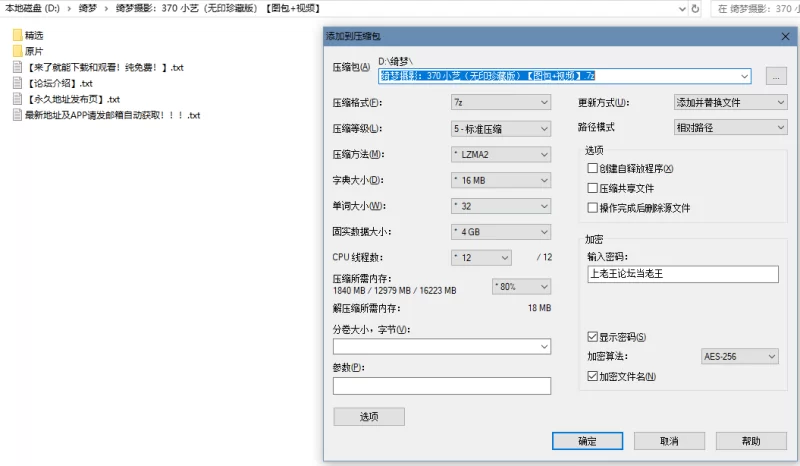Click the 解压缩所需内存 18 MB value
The height and width of the screenshot is (466, 800).
pyautogui.click(x=539, y=308)
